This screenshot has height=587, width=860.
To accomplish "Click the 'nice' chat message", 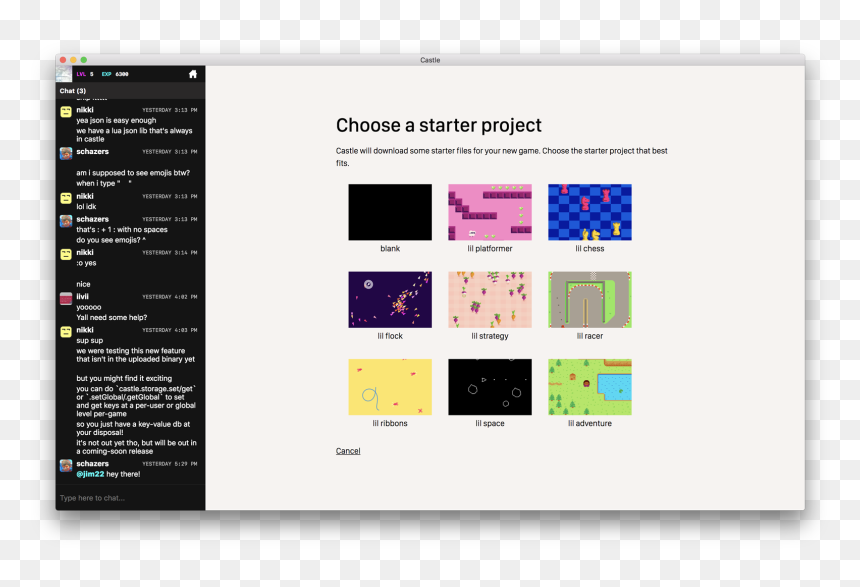I will [83, 284].
